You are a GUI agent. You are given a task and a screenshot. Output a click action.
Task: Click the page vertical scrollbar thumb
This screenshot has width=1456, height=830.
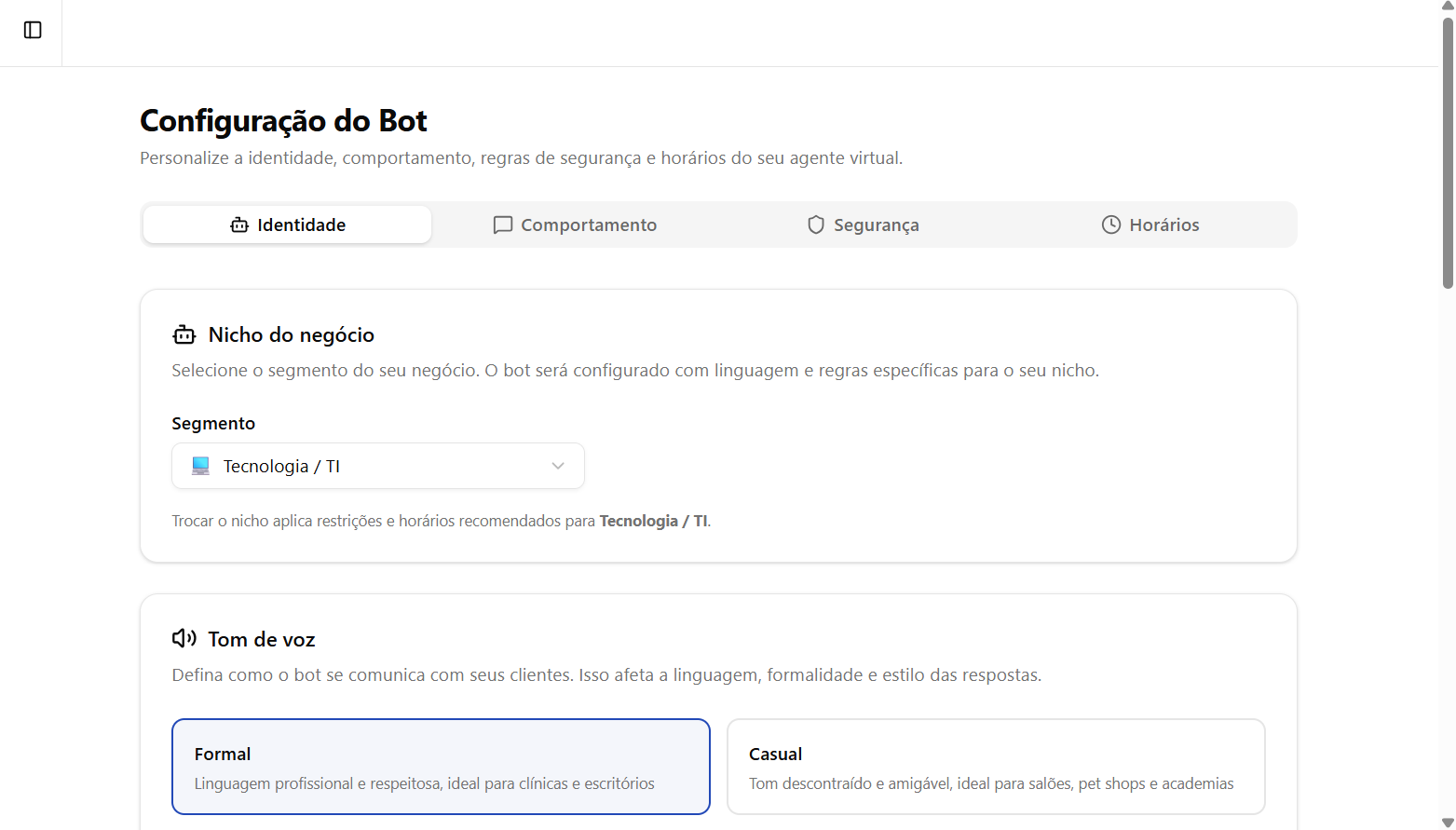pyautogui.click(x=1448, y=154)
